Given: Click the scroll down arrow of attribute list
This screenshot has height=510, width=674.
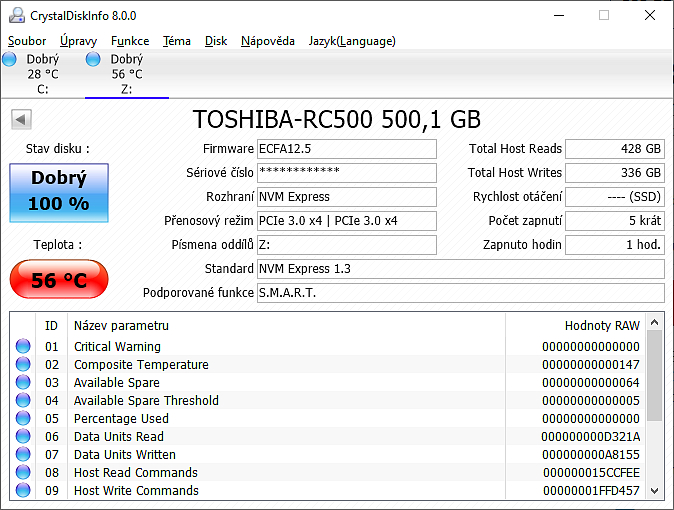Looking at the screenshot, I should tap(655, 491).
